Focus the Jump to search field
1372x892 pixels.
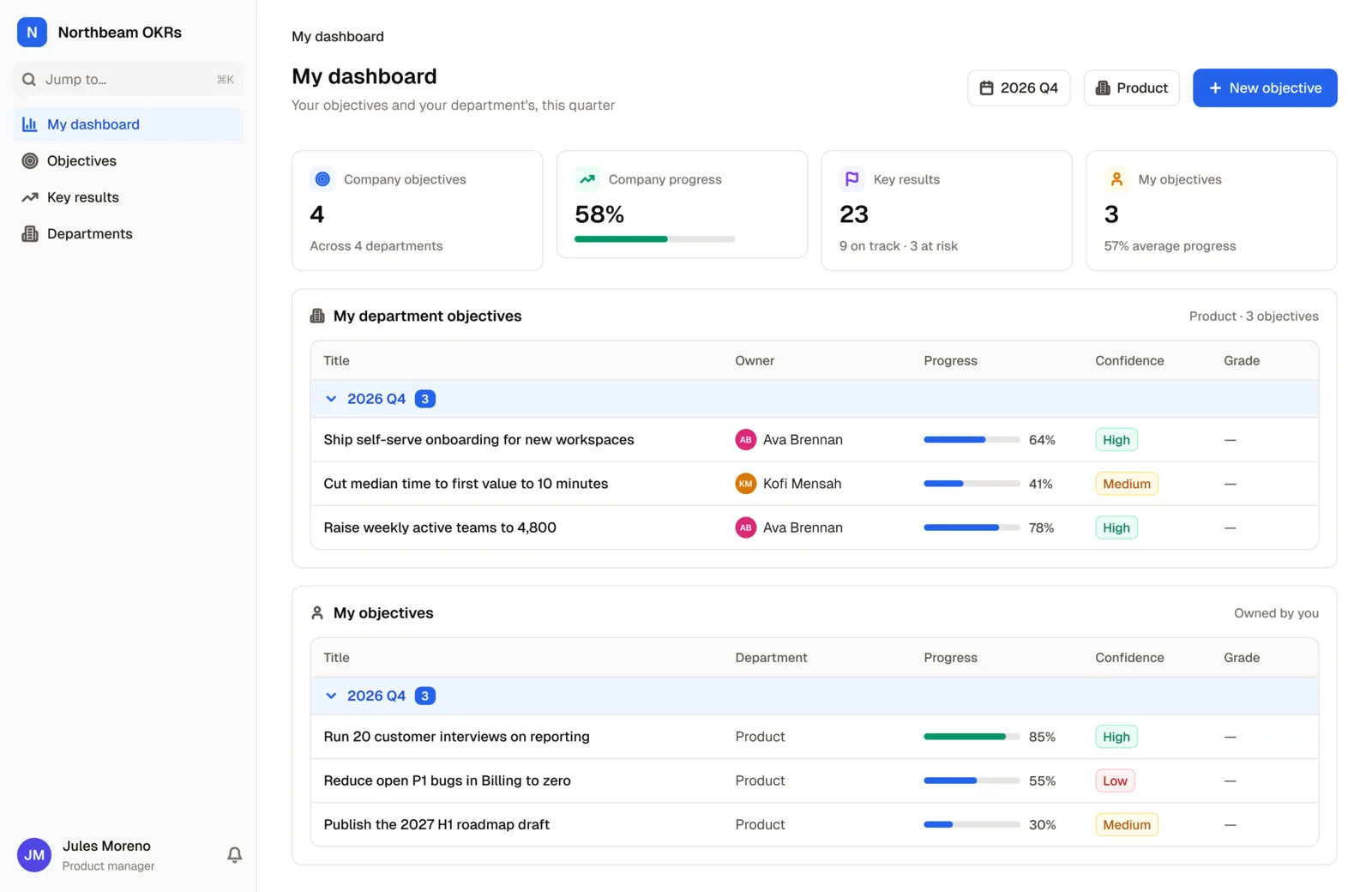pos(129,80)
